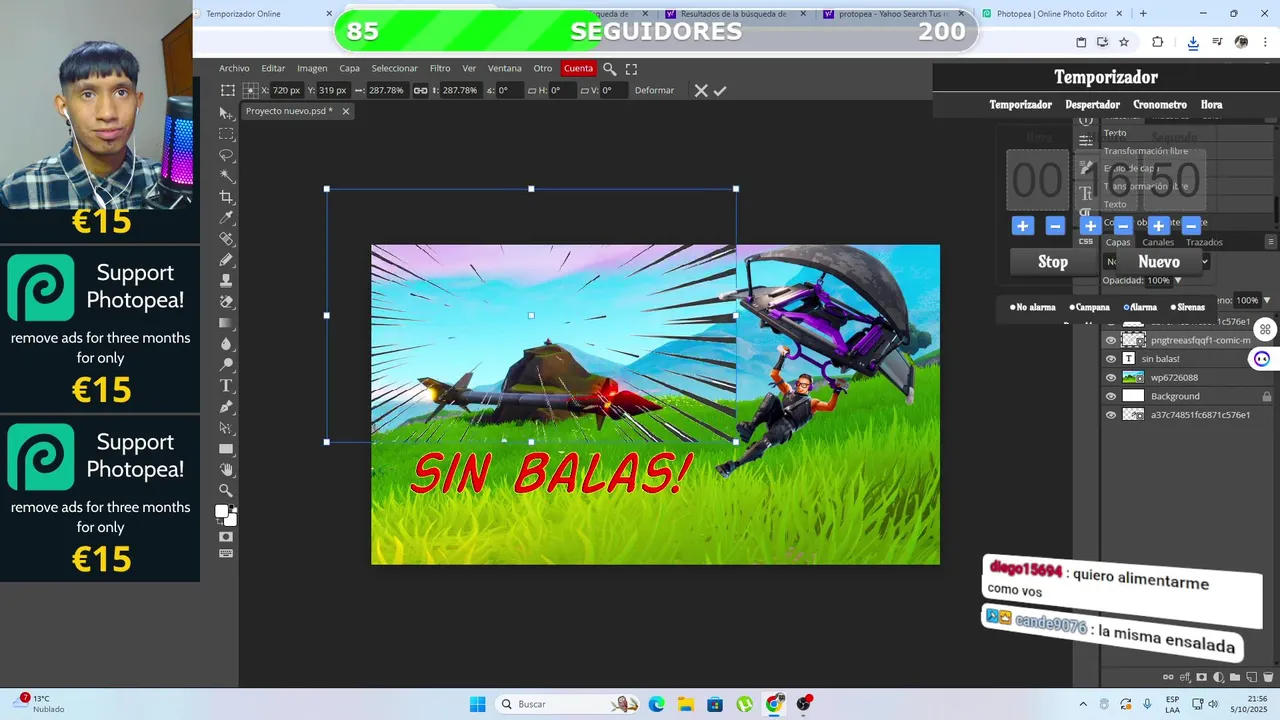Select the sin balas! layer thumbnail
This screenshot has width=1280, height=720.
(1129, 359)
